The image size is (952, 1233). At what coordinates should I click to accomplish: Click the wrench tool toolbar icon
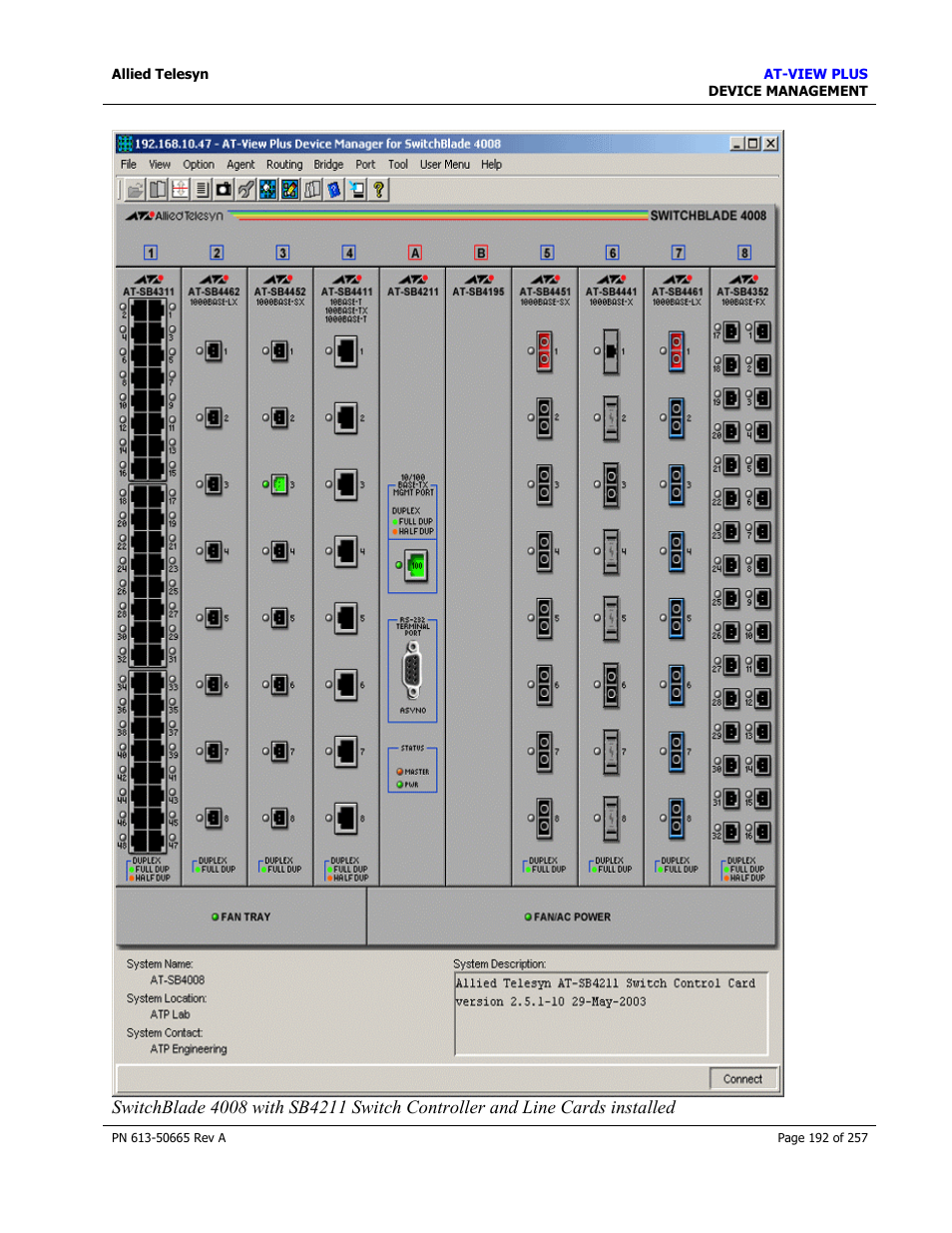(x=245, y=190)
